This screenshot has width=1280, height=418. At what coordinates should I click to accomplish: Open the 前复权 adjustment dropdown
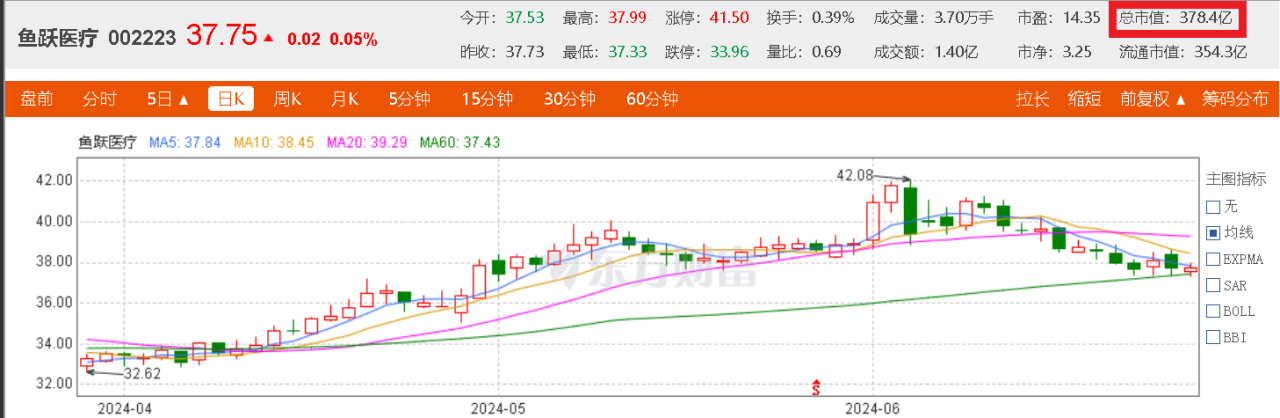(x=1153, y=99)
